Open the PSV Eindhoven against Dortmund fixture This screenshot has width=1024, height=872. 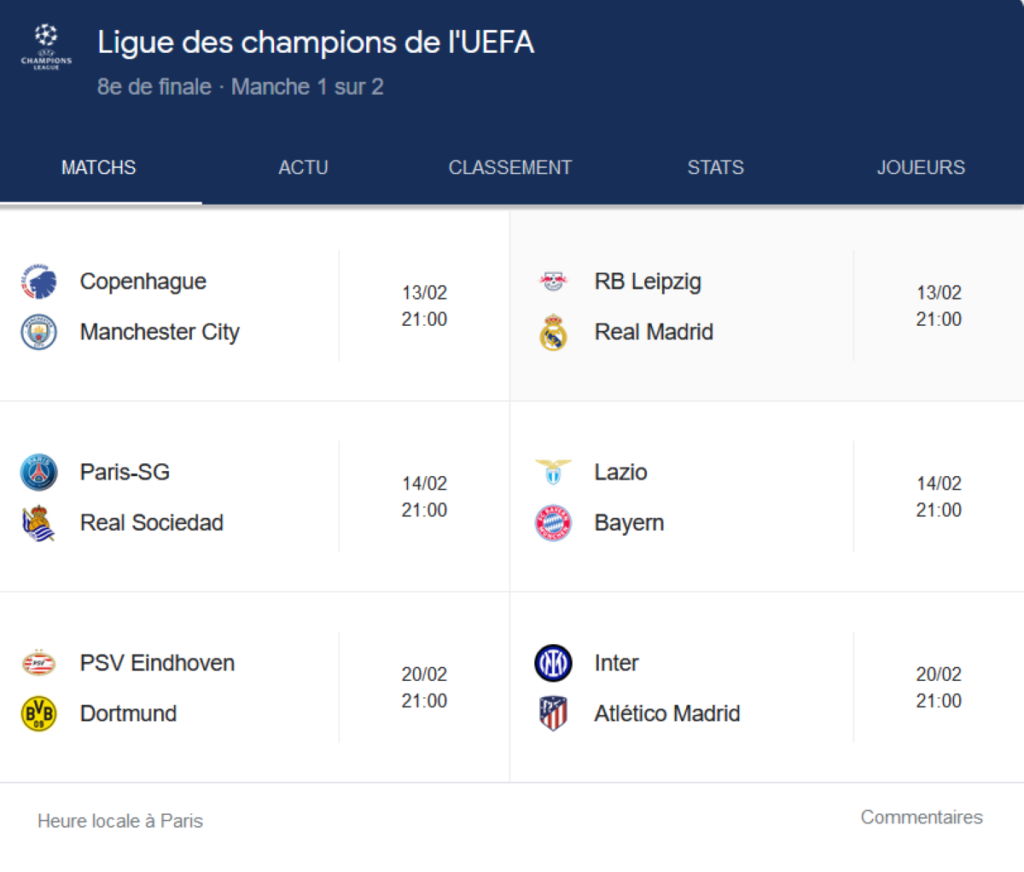(x=250, y=687)
